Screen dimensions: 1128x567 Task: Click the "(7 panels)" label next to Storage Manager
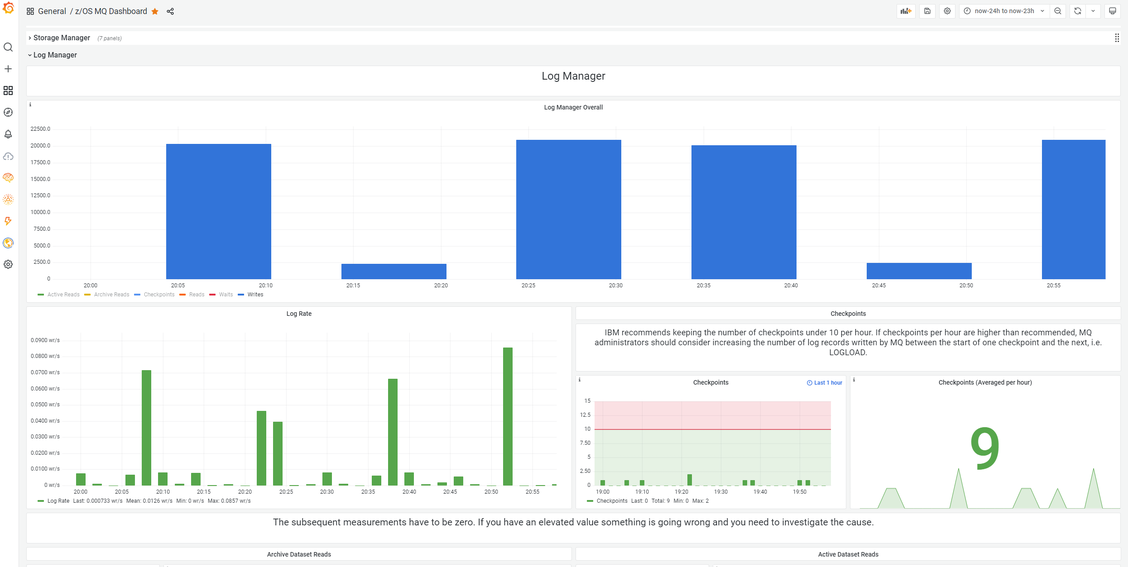(x=109, y=38)
